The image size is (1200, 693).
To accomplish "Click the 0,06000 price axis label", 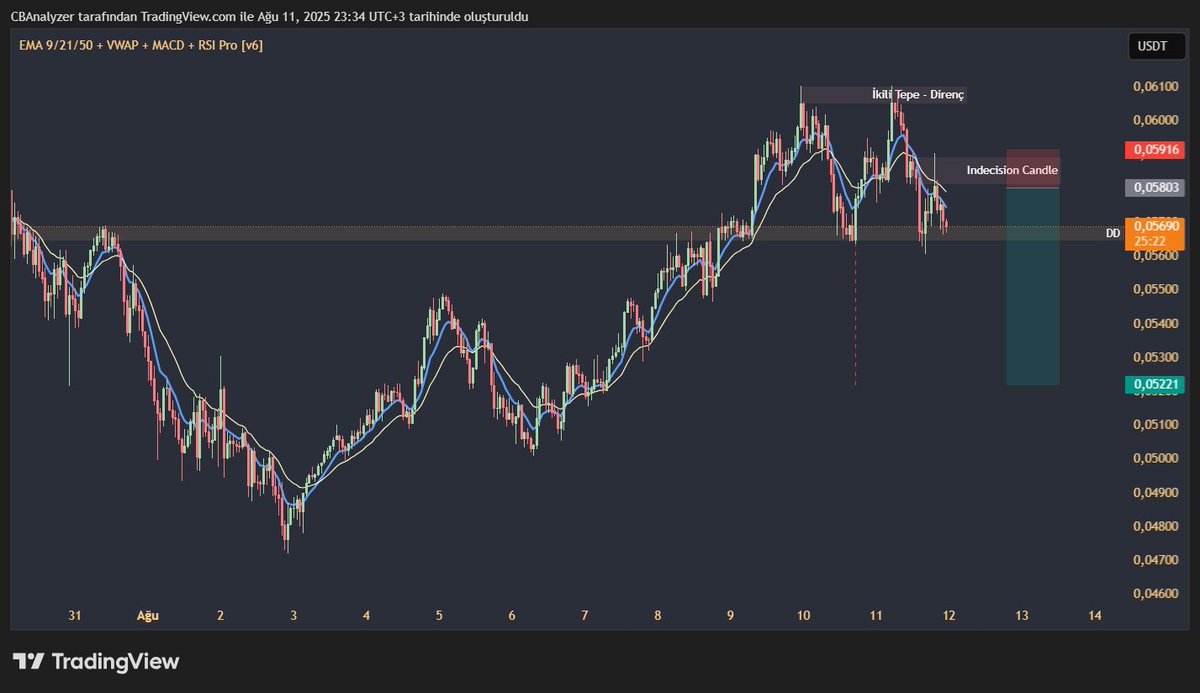I will pyautogui.click(x=1154, y=121).
